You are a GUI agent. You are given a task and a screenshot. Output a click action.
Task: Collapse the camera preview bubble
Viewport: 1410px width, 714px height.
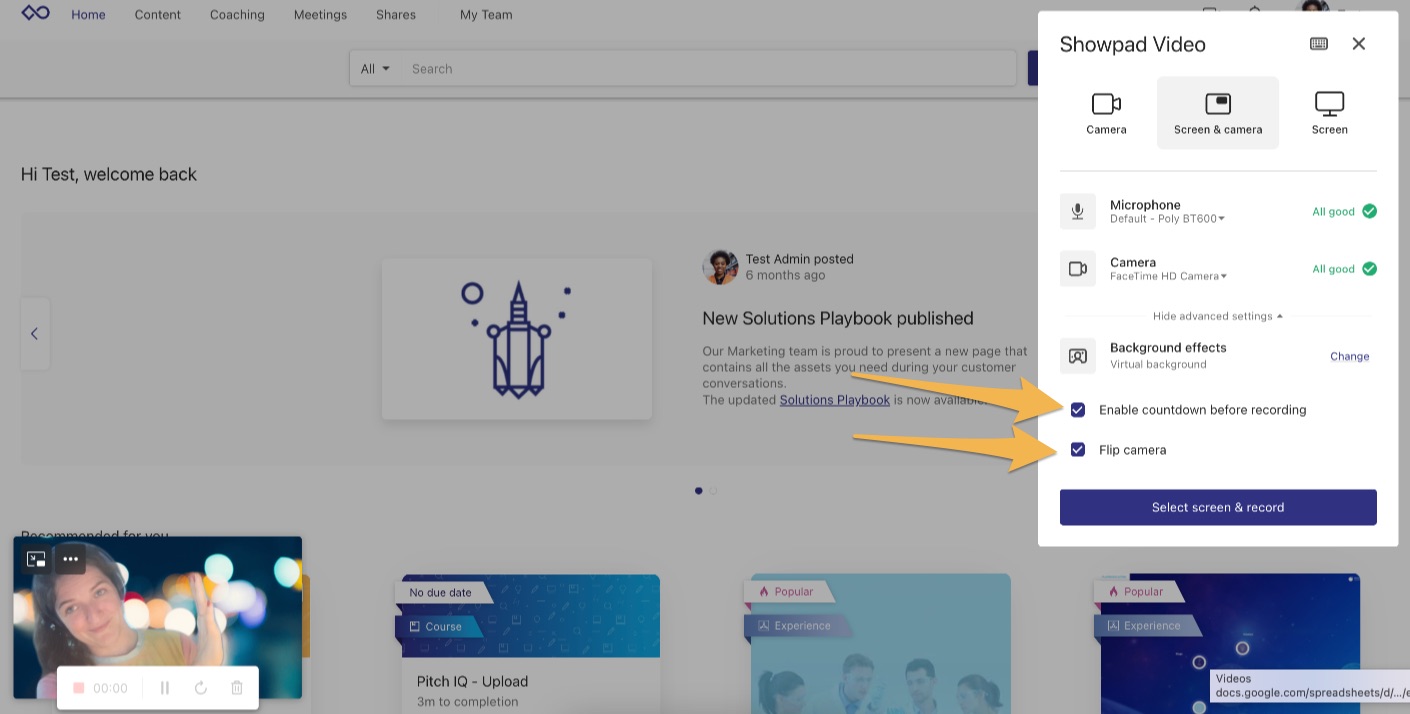coord(36,559)
